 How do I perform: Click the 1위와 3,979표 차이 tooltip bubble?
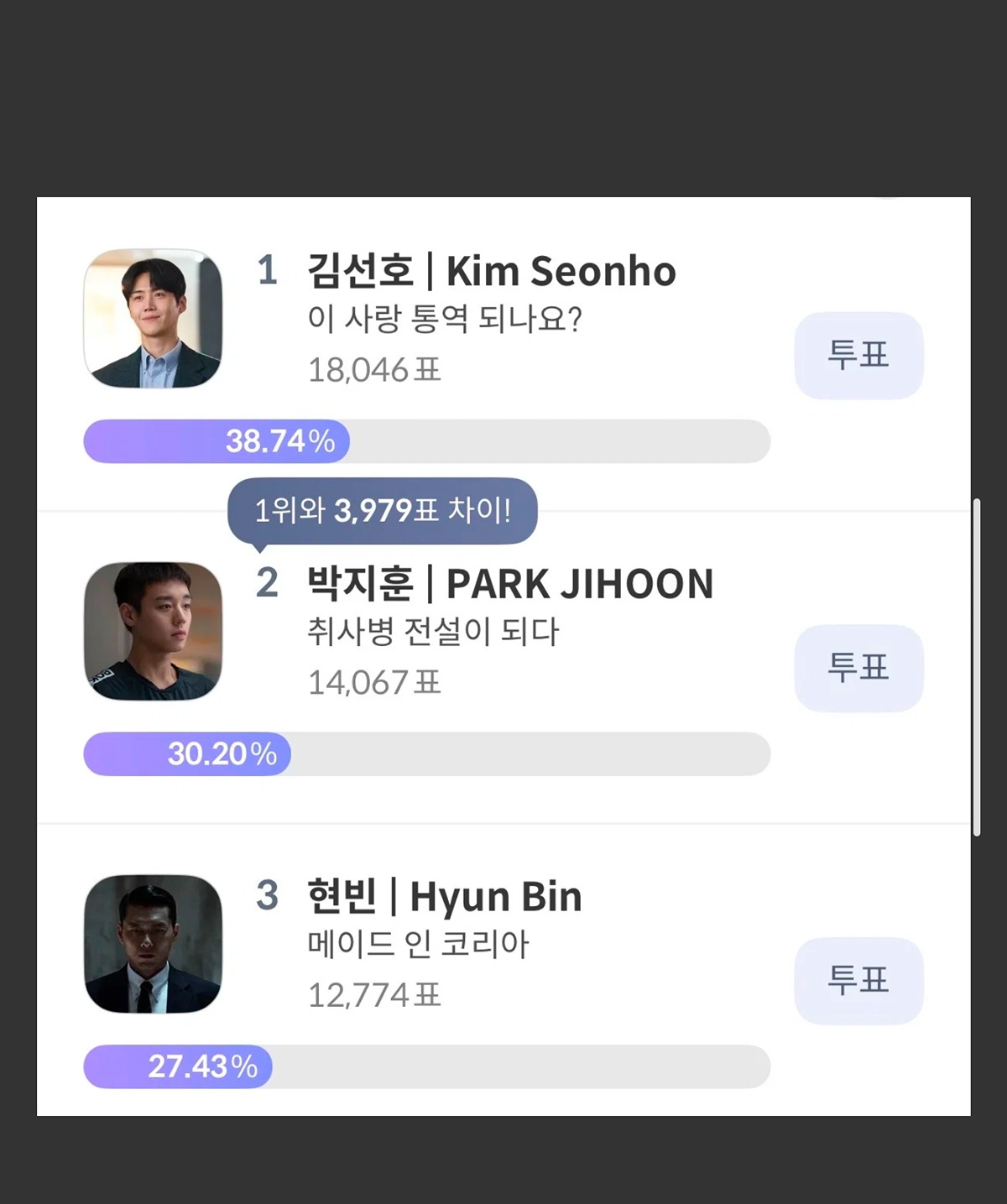pos(383,511)
